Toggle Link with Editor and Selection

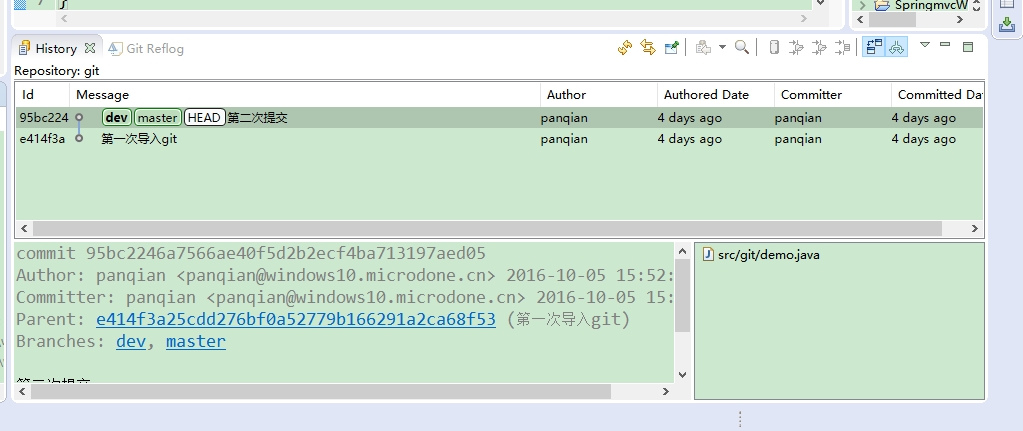coord(648,48)
